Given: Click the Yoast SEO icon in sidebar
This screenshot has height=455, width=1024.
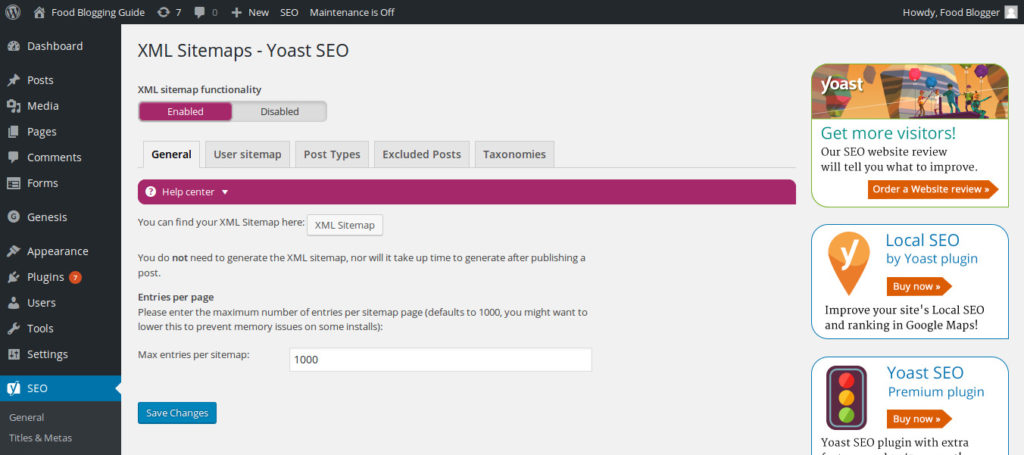Looking at the screenshot, I should point(13,388).
